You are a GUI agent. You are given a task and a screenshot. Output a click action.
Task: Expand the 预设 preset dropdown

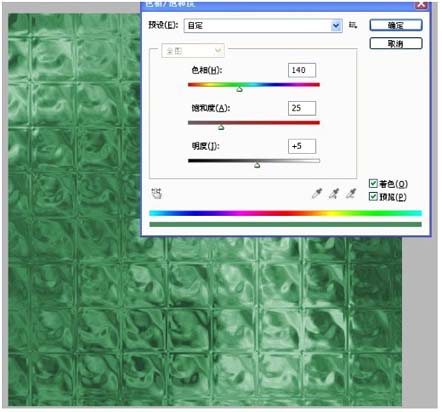pyautogui.click(x=263, y=26)
